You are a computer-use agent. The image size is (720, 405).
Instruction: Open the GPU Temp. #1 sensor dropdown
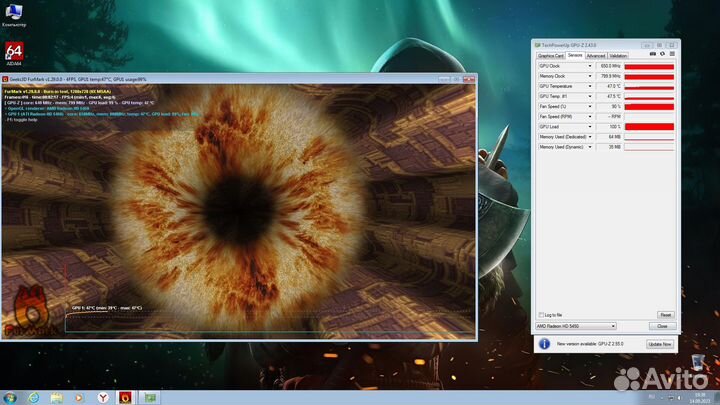590,96
